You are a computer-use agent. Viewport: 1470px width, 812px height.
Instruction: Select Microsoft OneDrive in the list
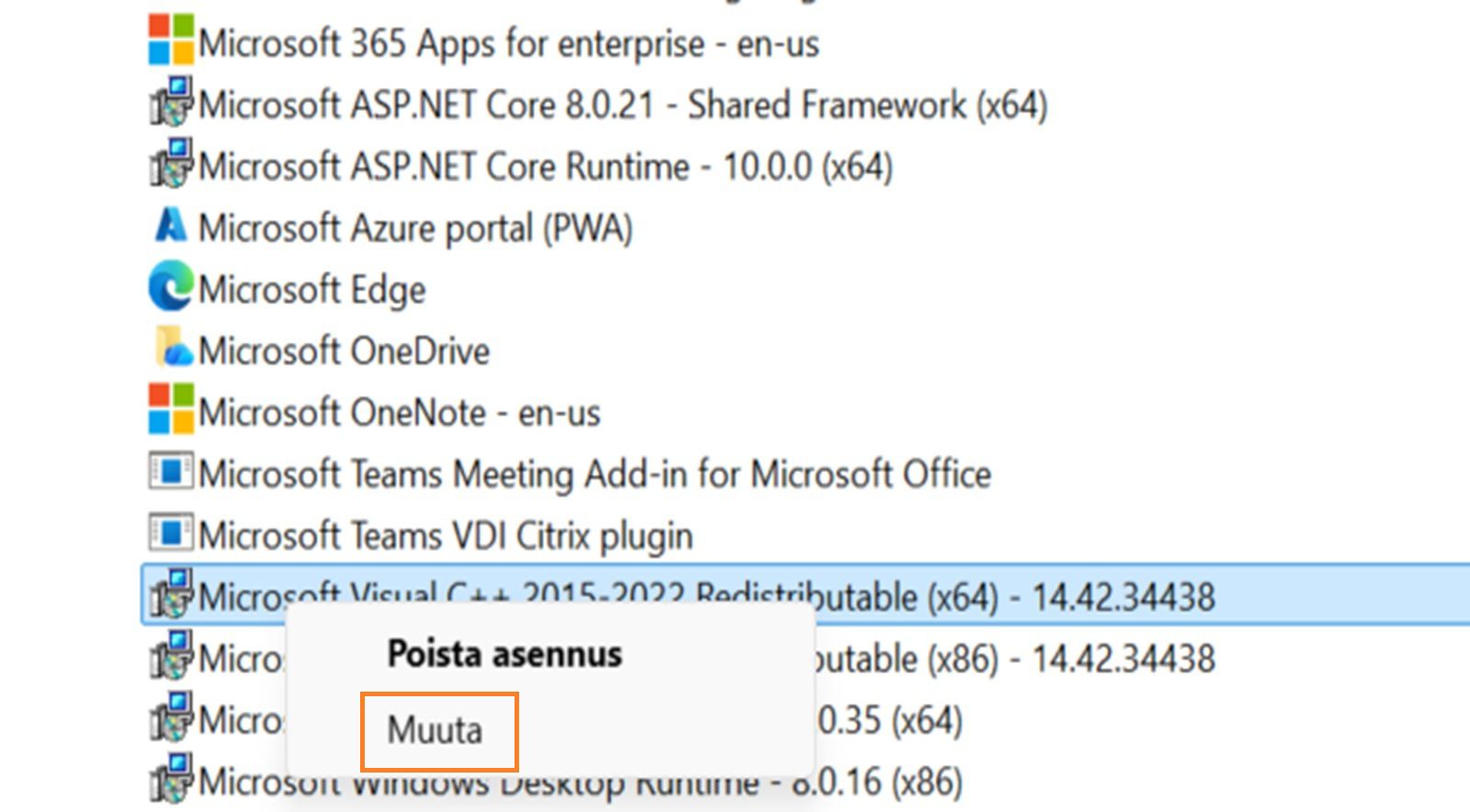point(345,351)
